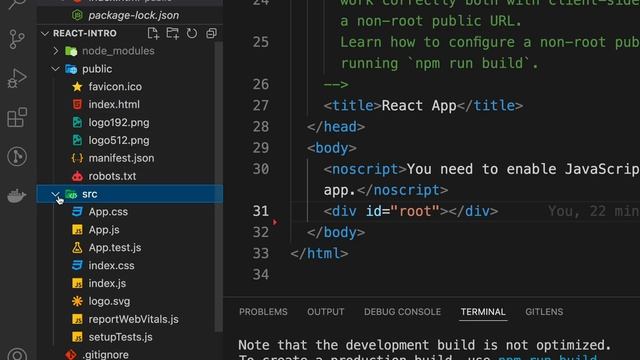Click the HTML icon beside index.html

77,104
